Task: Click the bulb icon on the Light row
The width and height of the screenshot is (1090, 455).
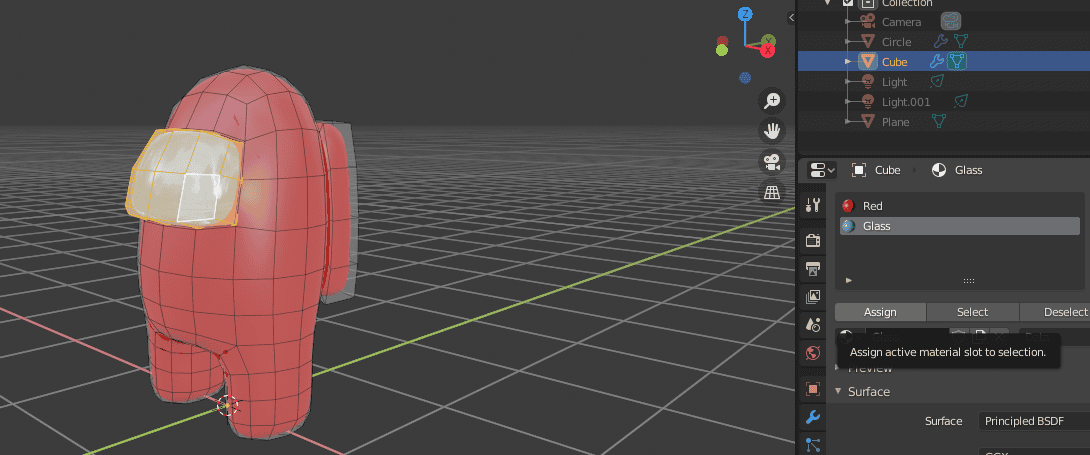Action: click(x=868, y=82)
